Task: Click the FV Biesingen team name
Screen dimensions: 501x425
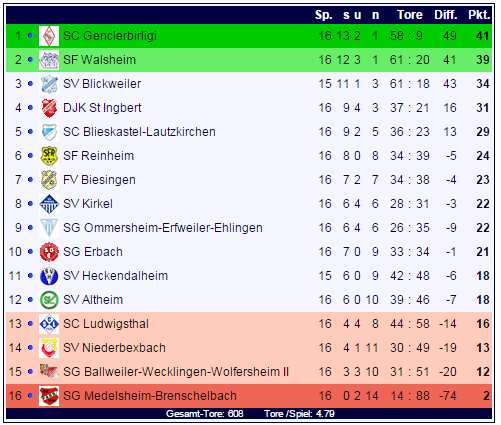Action: [99, 180]
